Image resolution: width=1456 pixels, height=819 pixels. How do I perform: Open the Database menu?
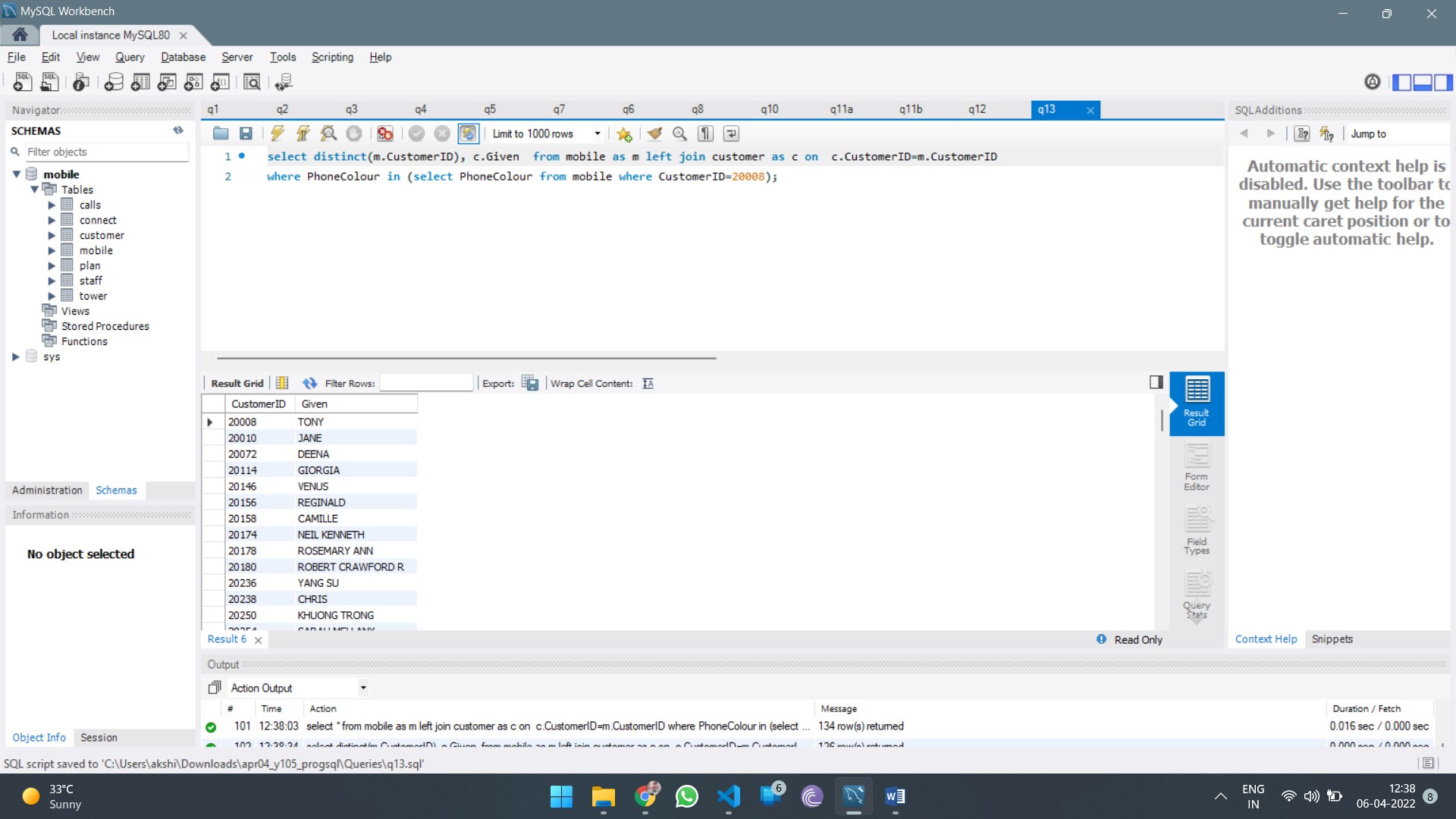coord(183,57)
